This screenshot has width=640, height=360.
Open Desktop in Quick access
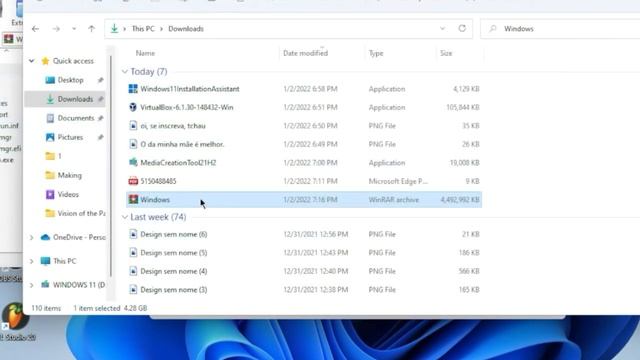70,80
